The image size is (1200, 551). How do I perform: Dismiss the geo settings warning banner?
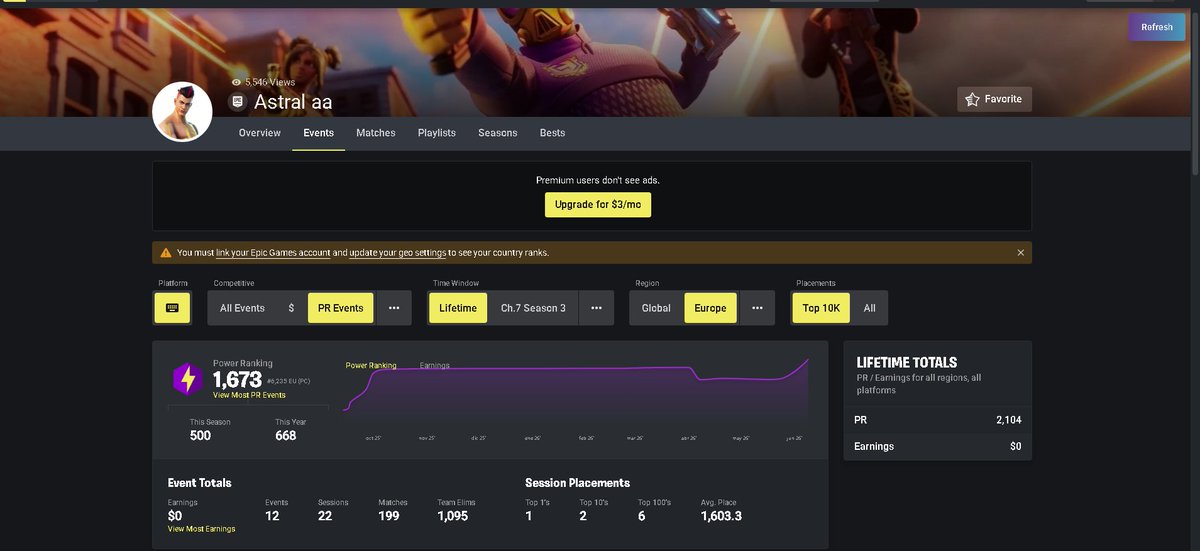(1020, 253)
